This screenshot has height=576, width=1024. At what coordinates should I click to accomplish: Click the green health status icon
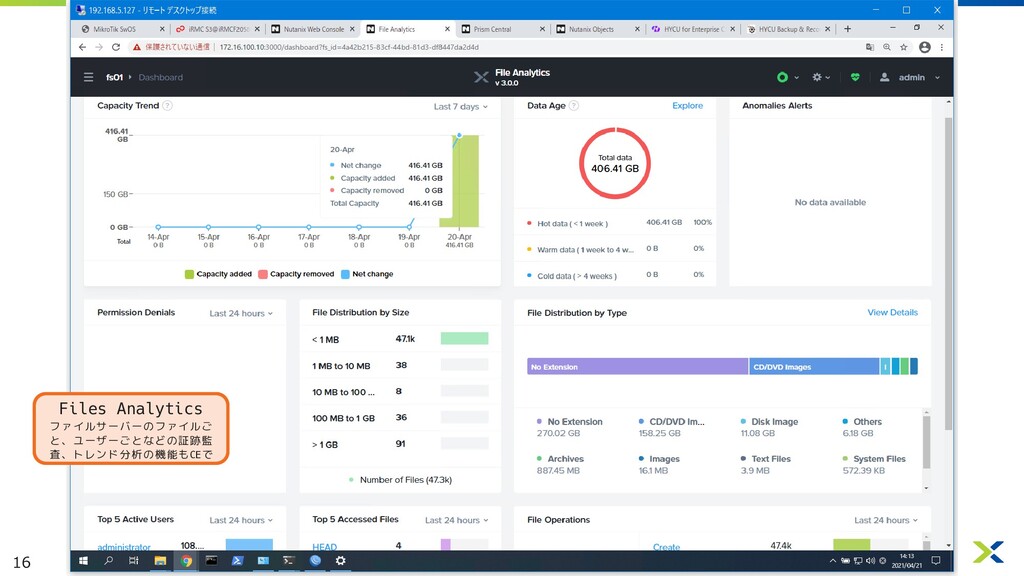782,77
